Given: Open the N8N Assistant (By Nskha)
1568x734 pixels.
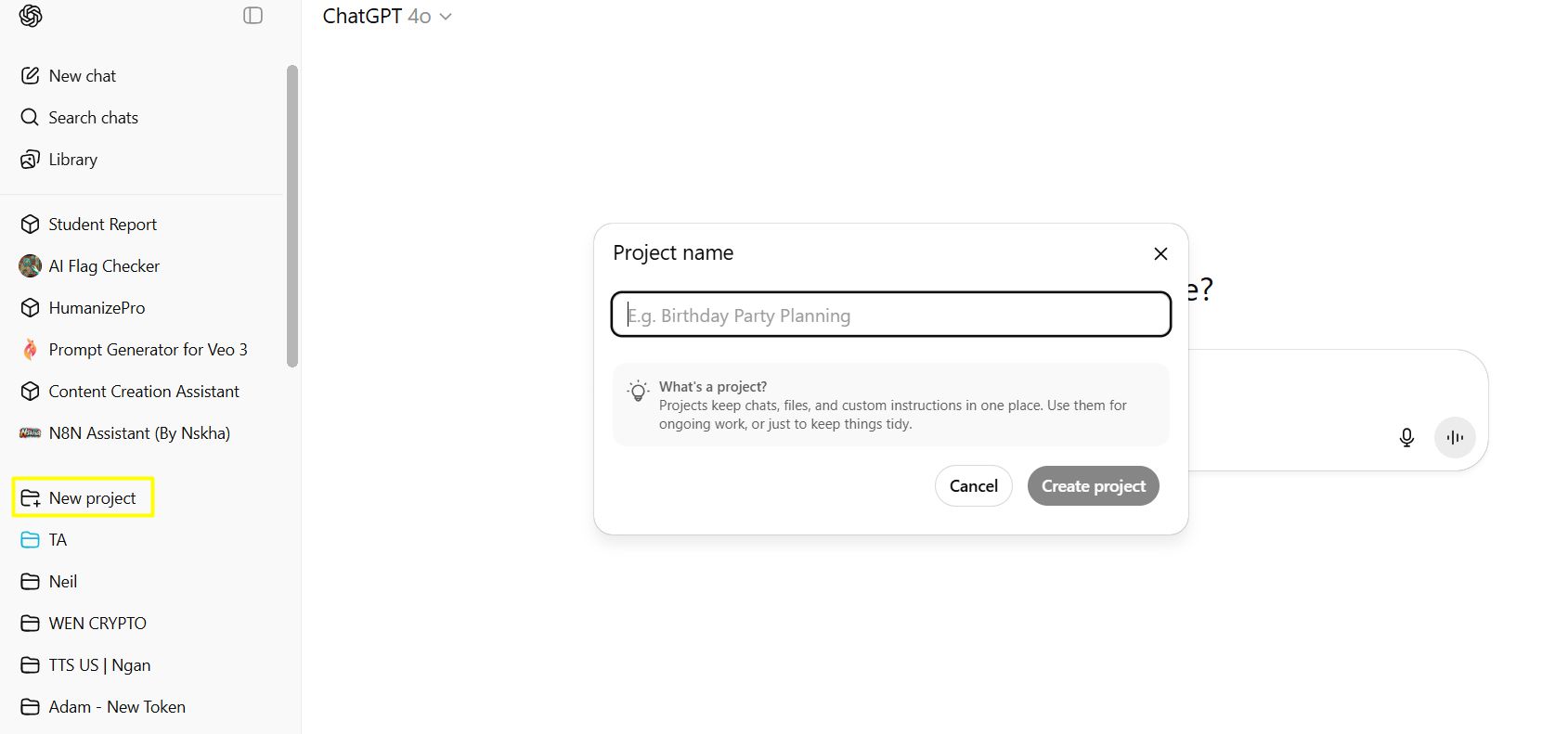Looking at the screenshot, I should [x=139, y=433].
